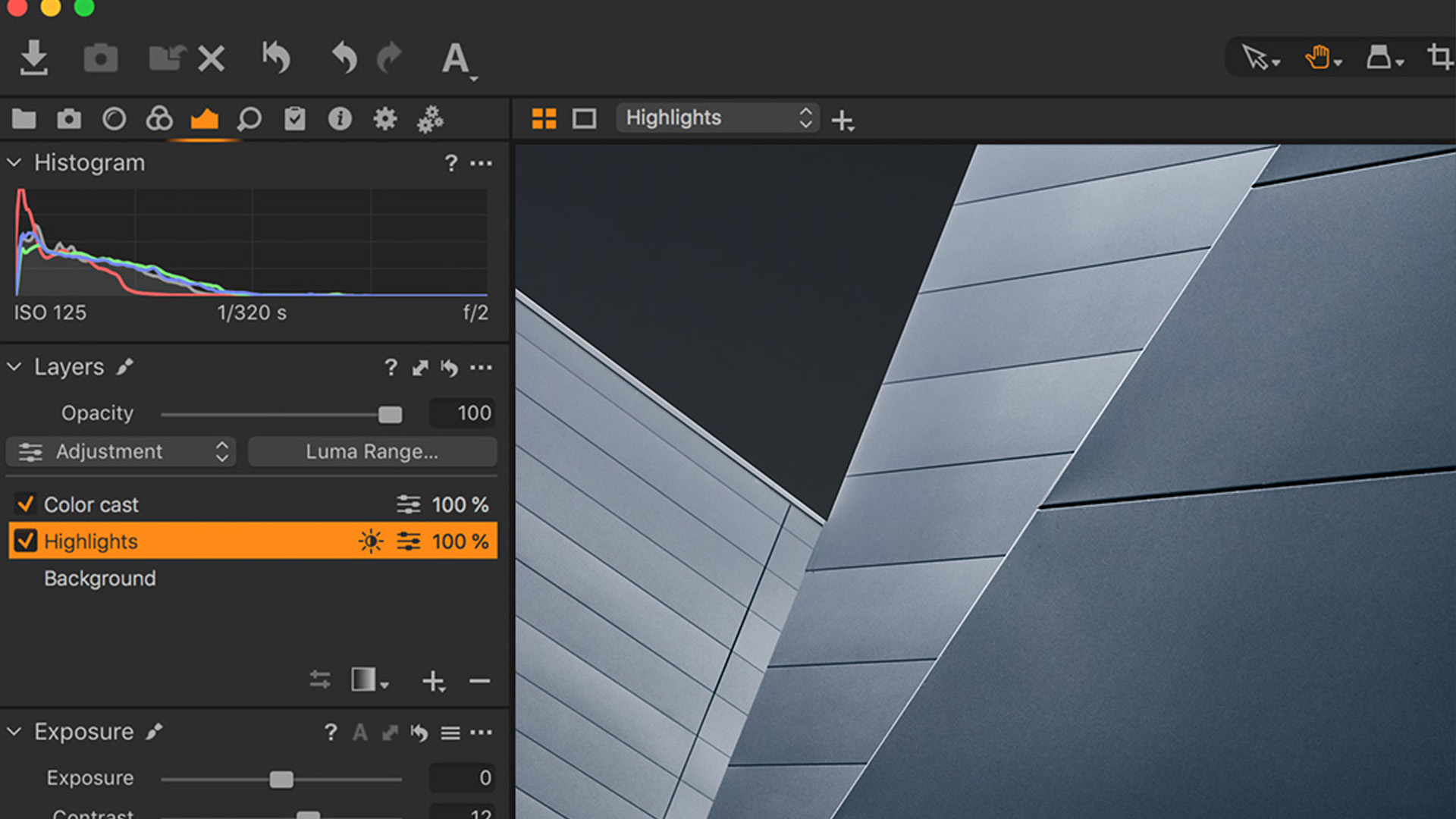Click the Luma Range button
1456x819 pixels.
pos(372,452)
